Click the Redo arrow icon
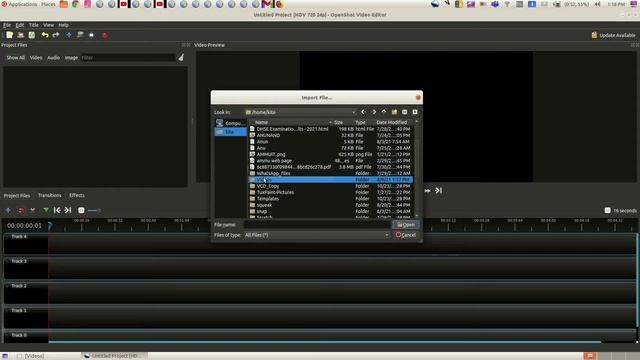This screenshot has height=360, width=640. point(56,35)
